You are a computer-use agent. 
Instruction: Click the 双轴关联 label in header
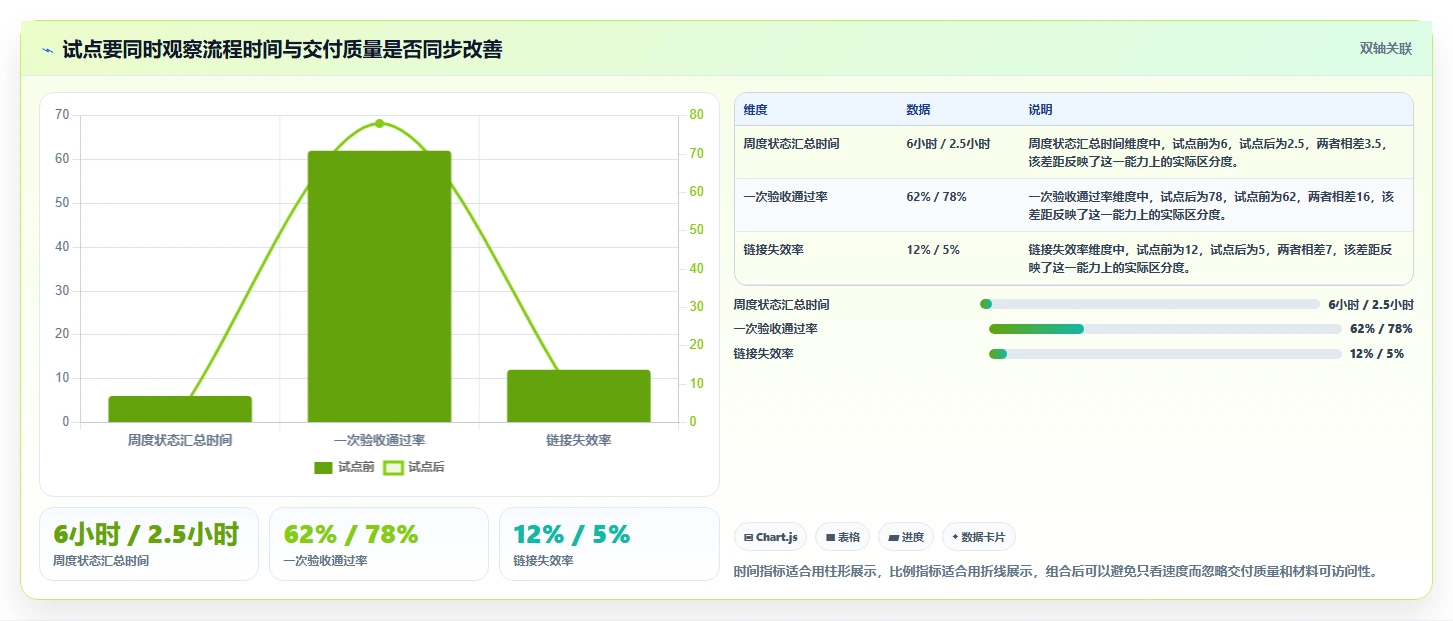1386,49
